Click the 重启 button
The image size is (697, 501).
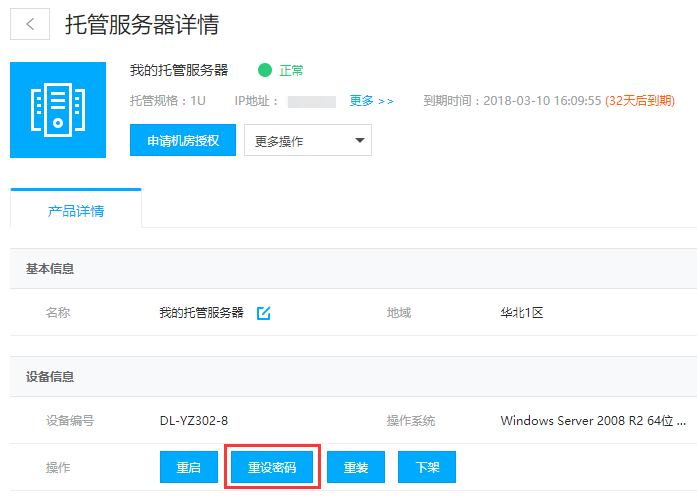189,467
